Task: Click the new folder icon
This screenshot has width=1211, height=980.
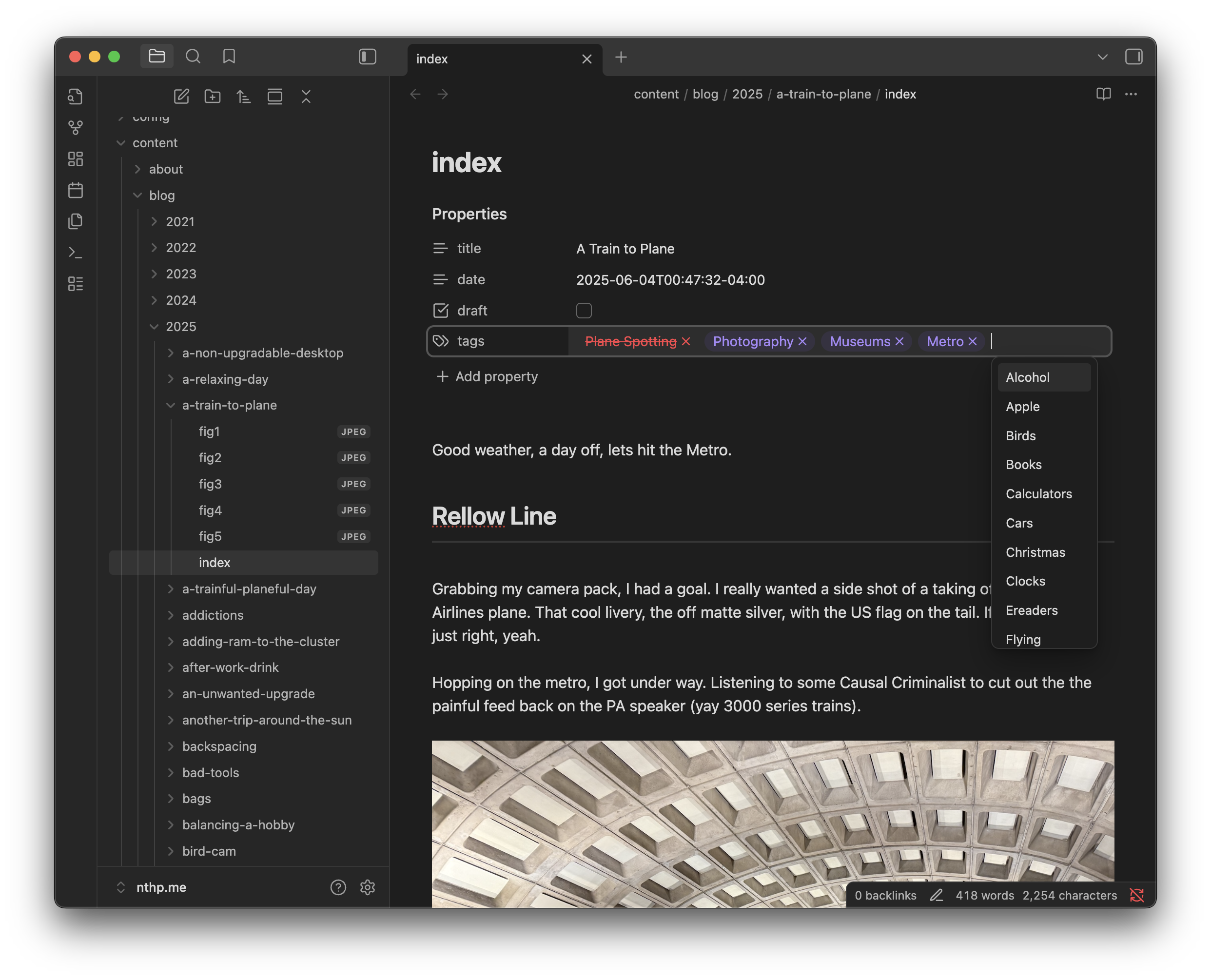Action: (212, 97)
